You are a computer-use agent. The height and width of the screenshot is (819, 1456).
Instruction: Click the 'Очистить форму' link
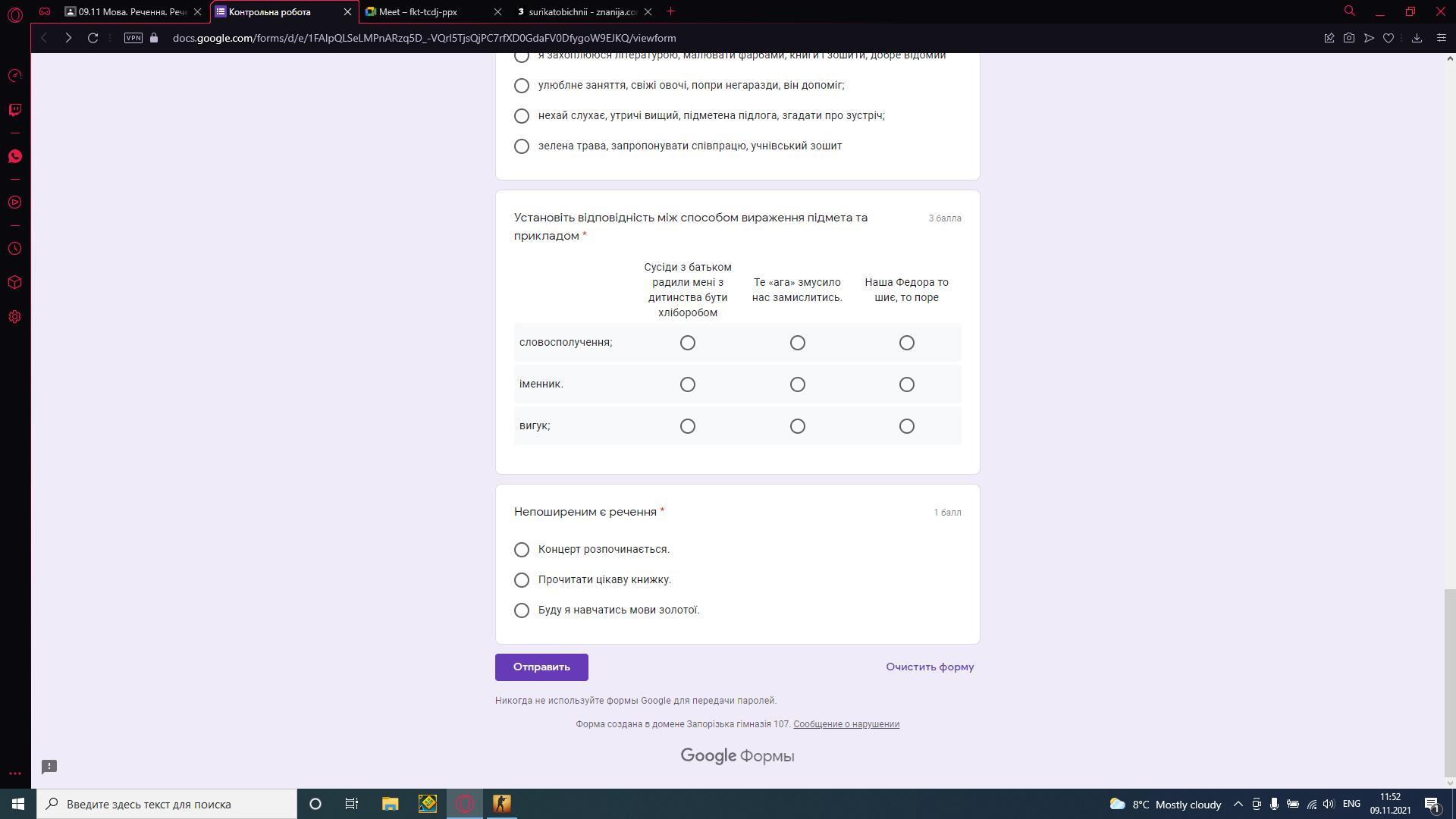click(929, 667)
